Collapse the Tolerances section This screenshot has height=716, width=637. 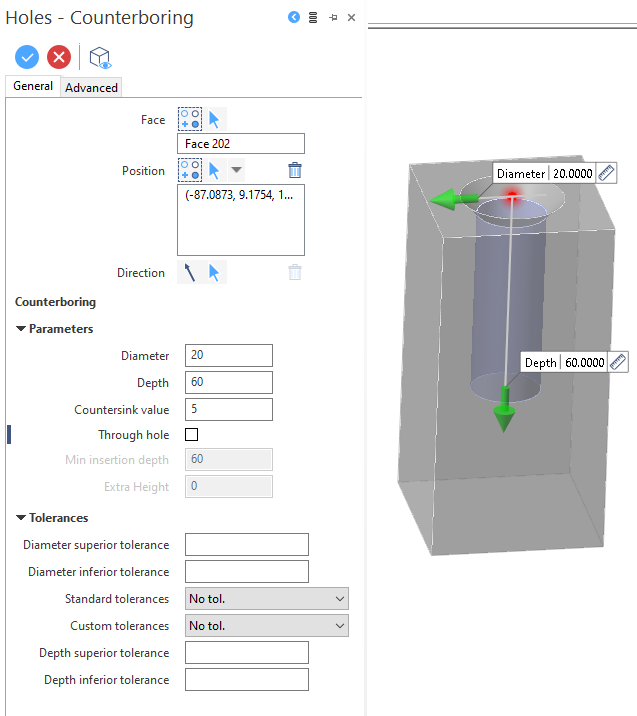coord(21,518)
